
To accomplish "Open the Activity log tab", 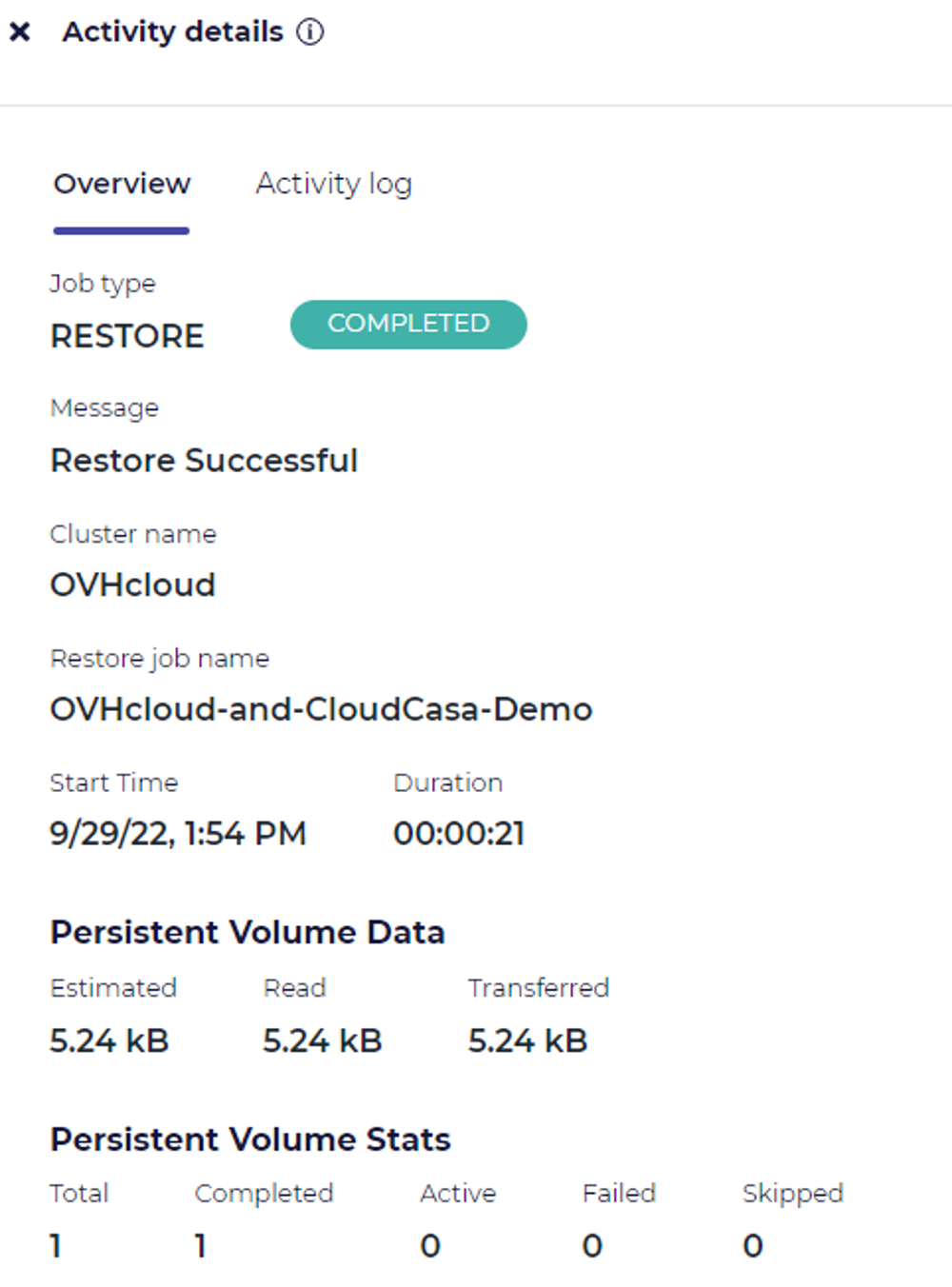I will coord(333,184).
